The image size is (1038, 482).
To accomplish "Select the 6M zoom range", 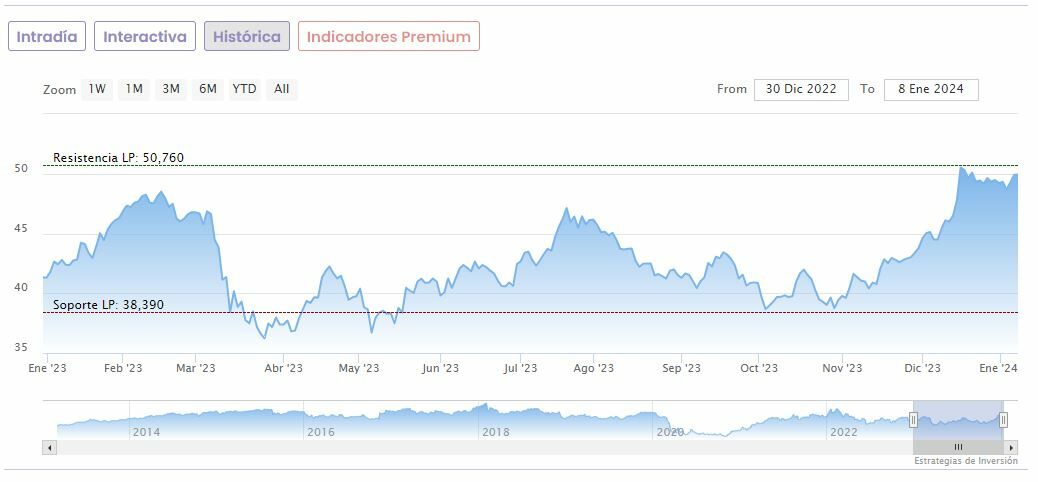I will tap(208, 89).
